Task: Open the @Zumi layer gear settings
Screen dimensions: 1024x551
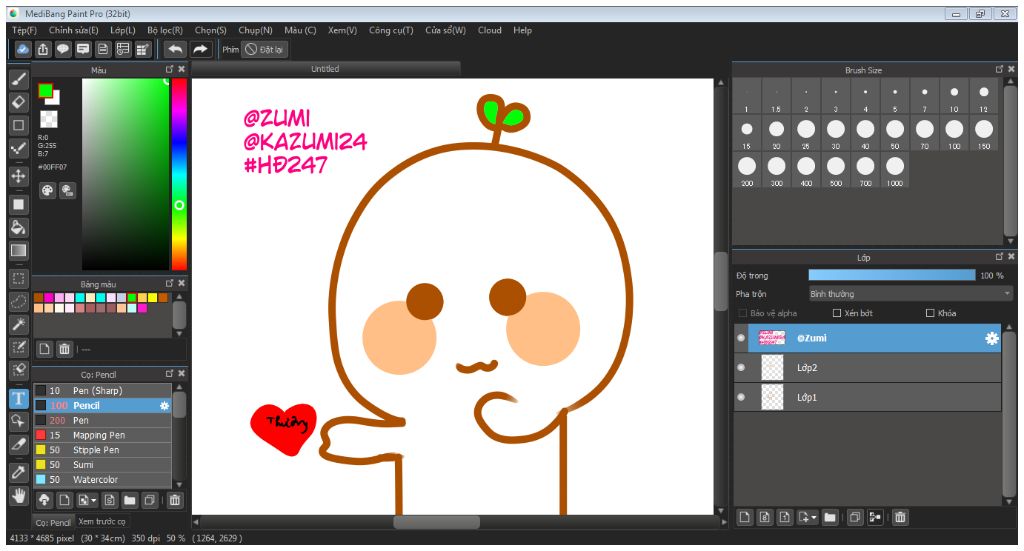Action: coord(991,338)
